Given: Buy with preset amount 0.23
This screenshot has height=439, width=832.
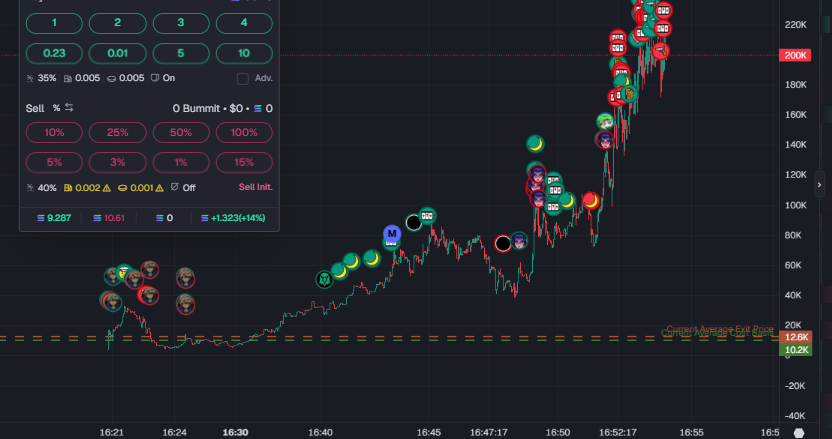Looking at the screenshot, I should coord(54,53).
